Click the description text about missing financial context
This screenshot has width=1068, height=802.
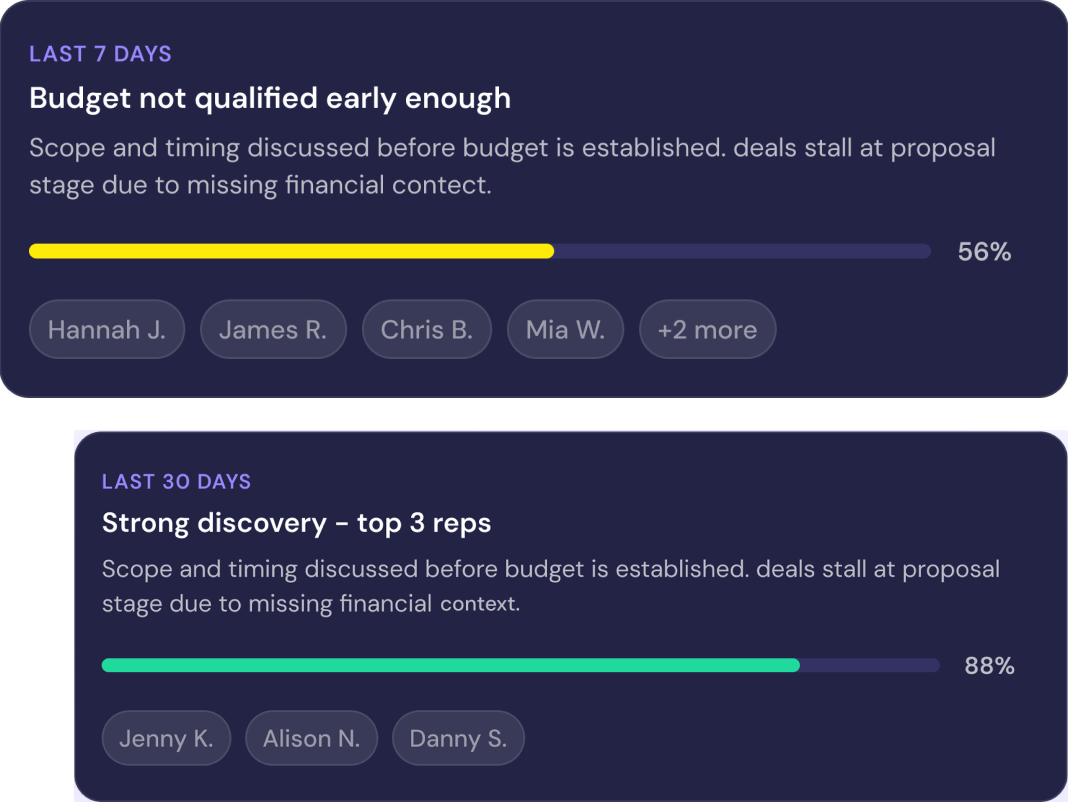[513, 166]
